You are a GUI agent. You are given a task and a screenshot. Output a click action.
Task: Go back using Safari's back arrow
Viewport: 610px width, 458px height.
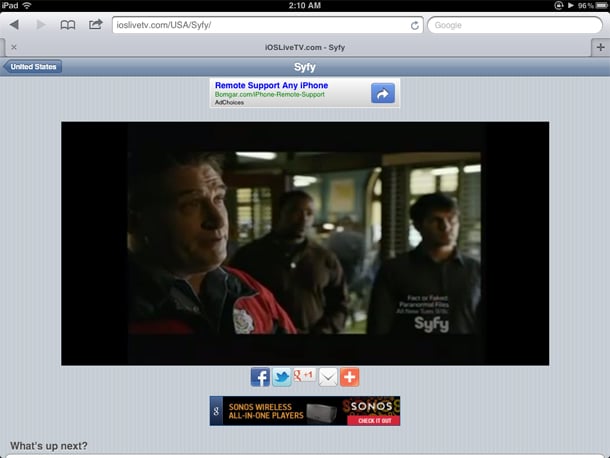coord(15,24)
